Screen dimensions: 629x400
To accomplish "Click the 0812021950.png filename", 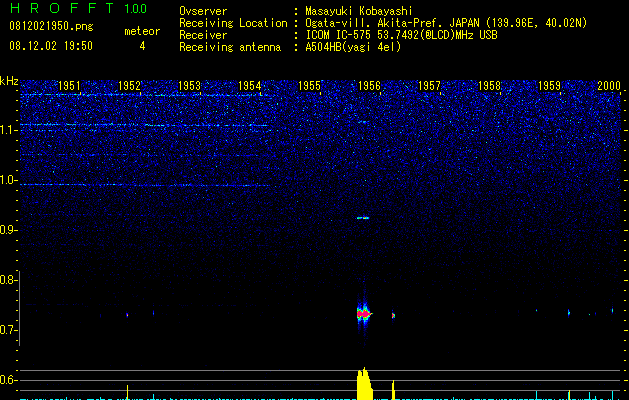I will click(51, 26).
